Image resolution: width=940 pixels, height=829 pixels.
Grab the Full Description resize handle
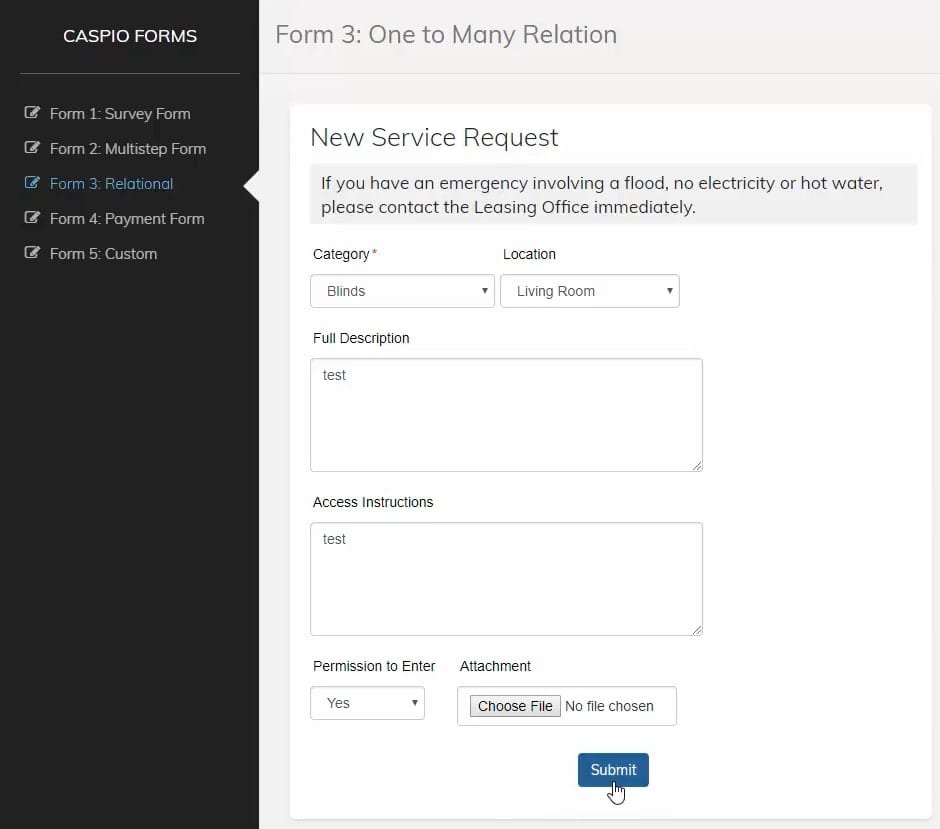697,465
